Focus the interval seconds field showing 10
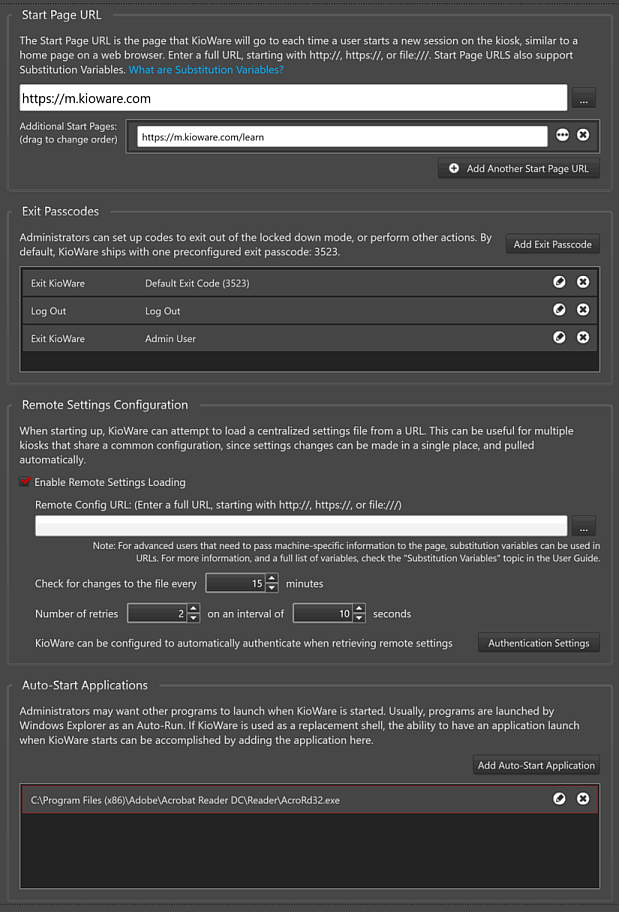 pyautogui.click(x=323, y=614)
